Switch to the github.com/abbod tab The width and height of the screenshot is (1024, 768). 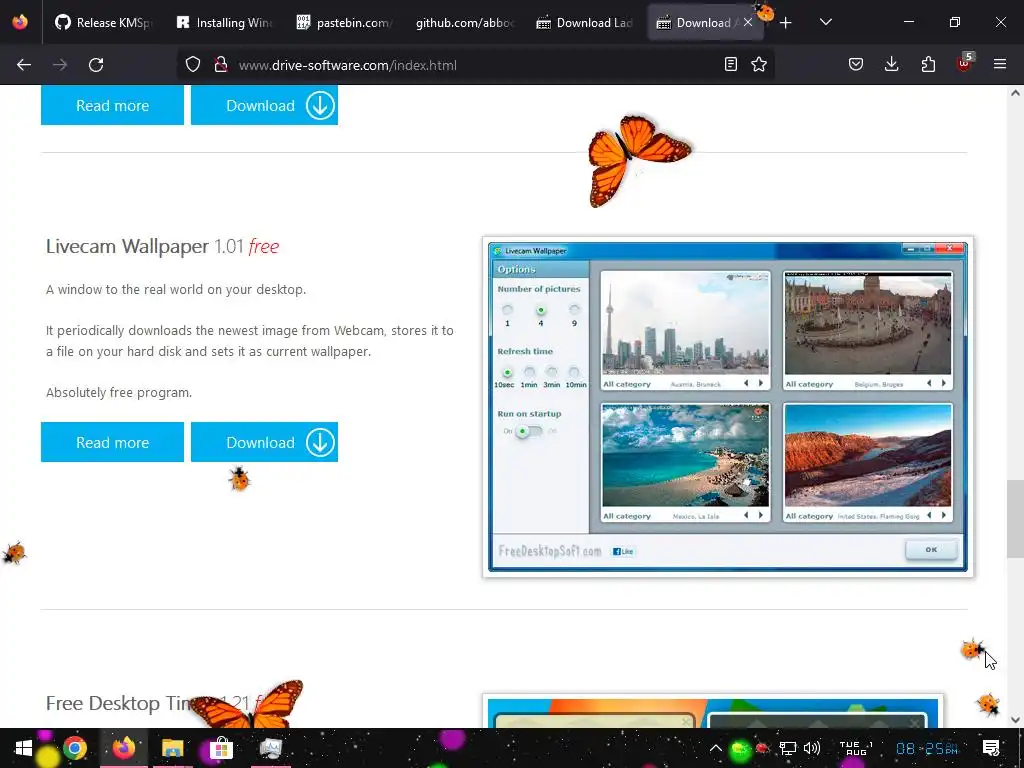(464, 22)
